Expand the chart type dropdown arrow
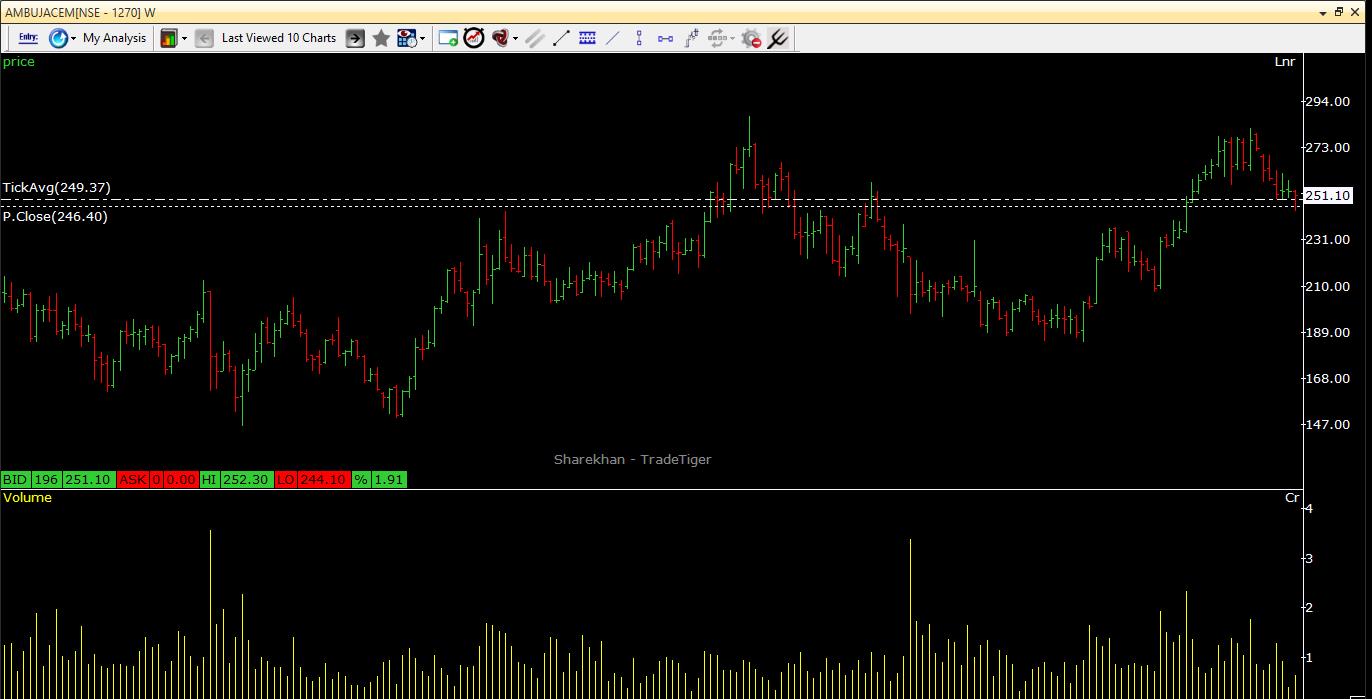This screenshot has width=1372, height=699. [184, 39]
